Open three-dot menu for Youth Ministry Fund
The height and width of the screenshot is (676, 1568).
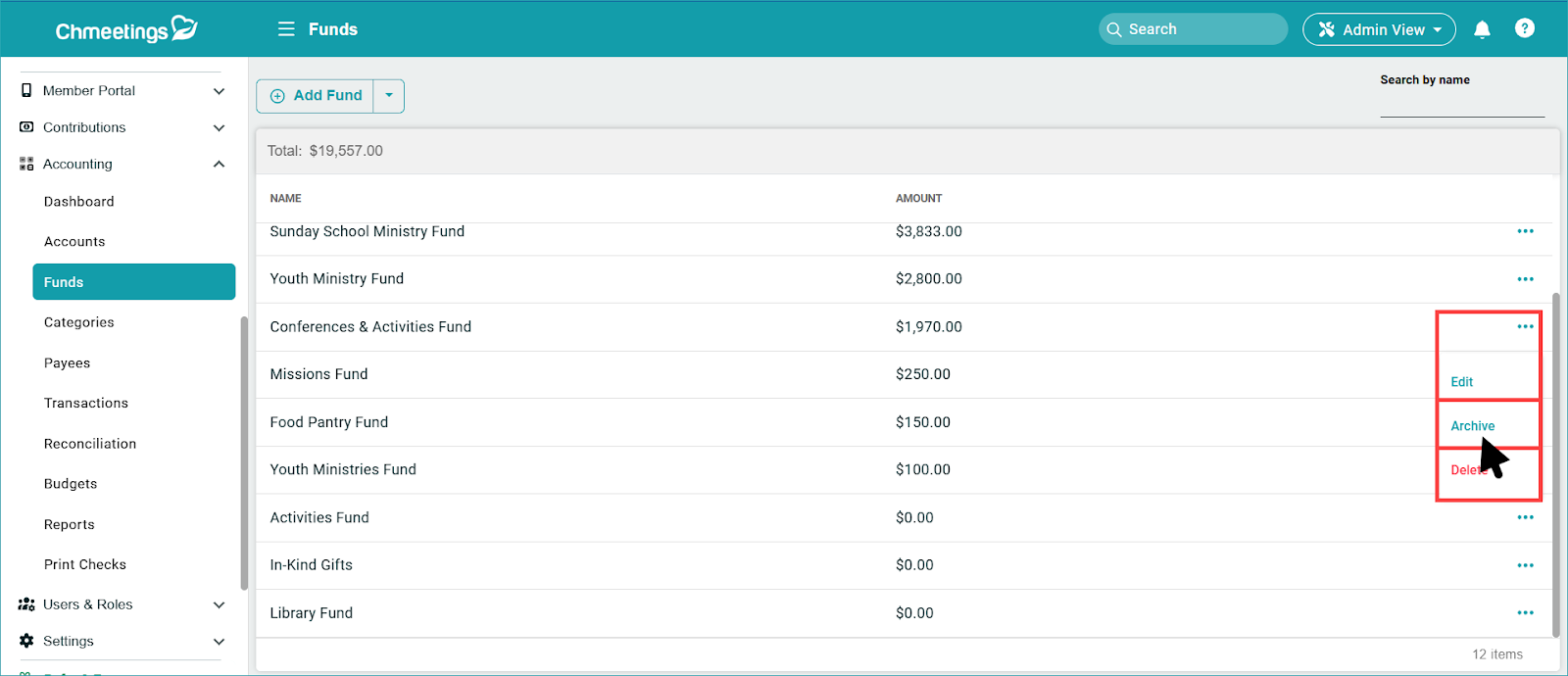click(x=1525, y=279)
